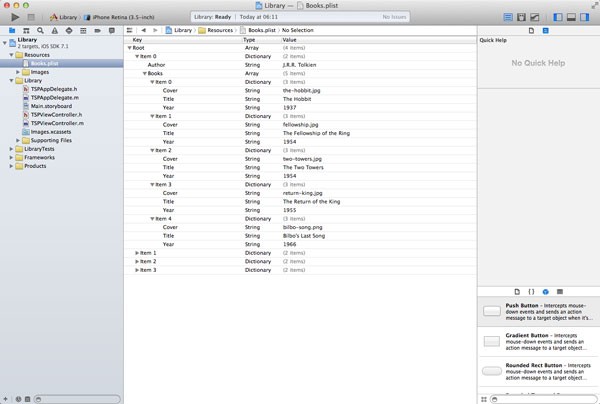Expand top-level Item 2 dictionary

tap(137, 261)
